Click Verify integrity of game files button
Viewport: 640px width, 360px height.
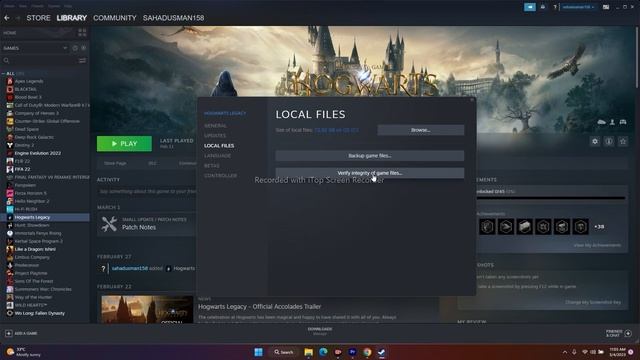click(369, 173)
